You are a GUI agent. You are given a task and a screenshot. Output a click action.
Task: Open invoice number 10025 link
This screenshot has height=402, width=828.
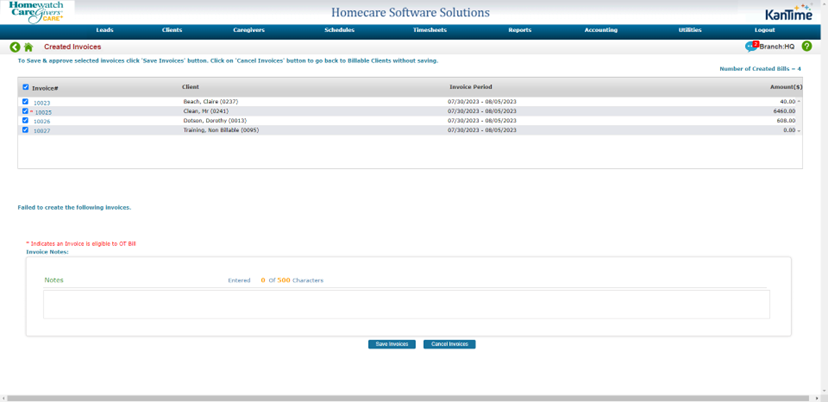pos(43,112)
